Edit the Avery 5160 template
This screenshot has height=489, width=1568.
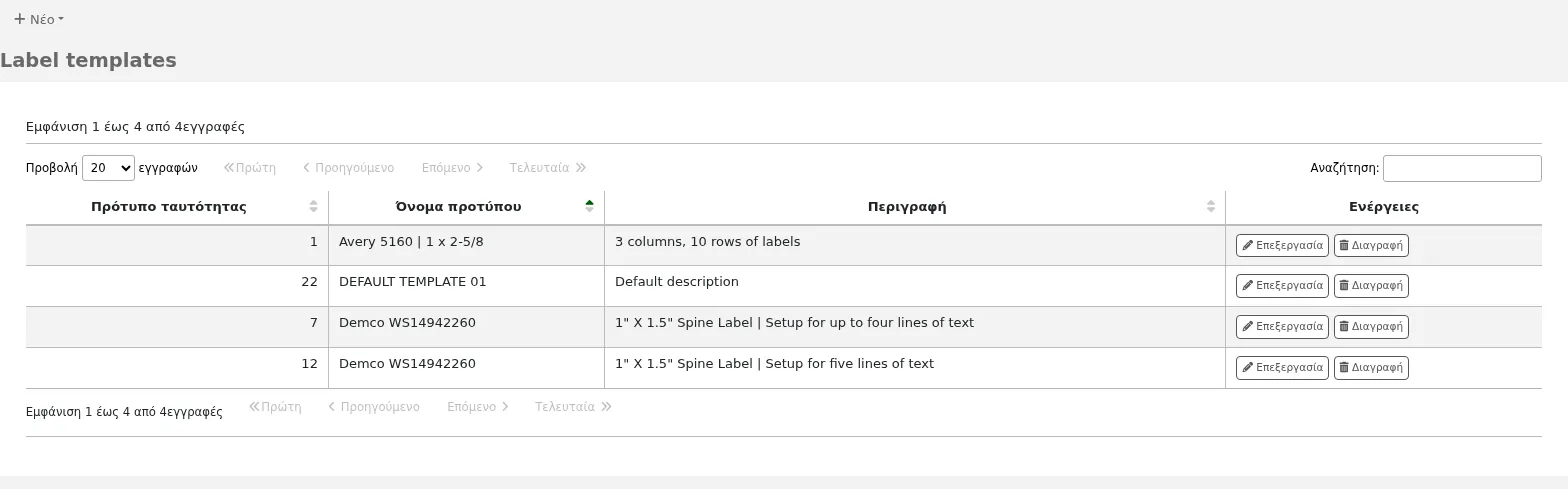1282,245
